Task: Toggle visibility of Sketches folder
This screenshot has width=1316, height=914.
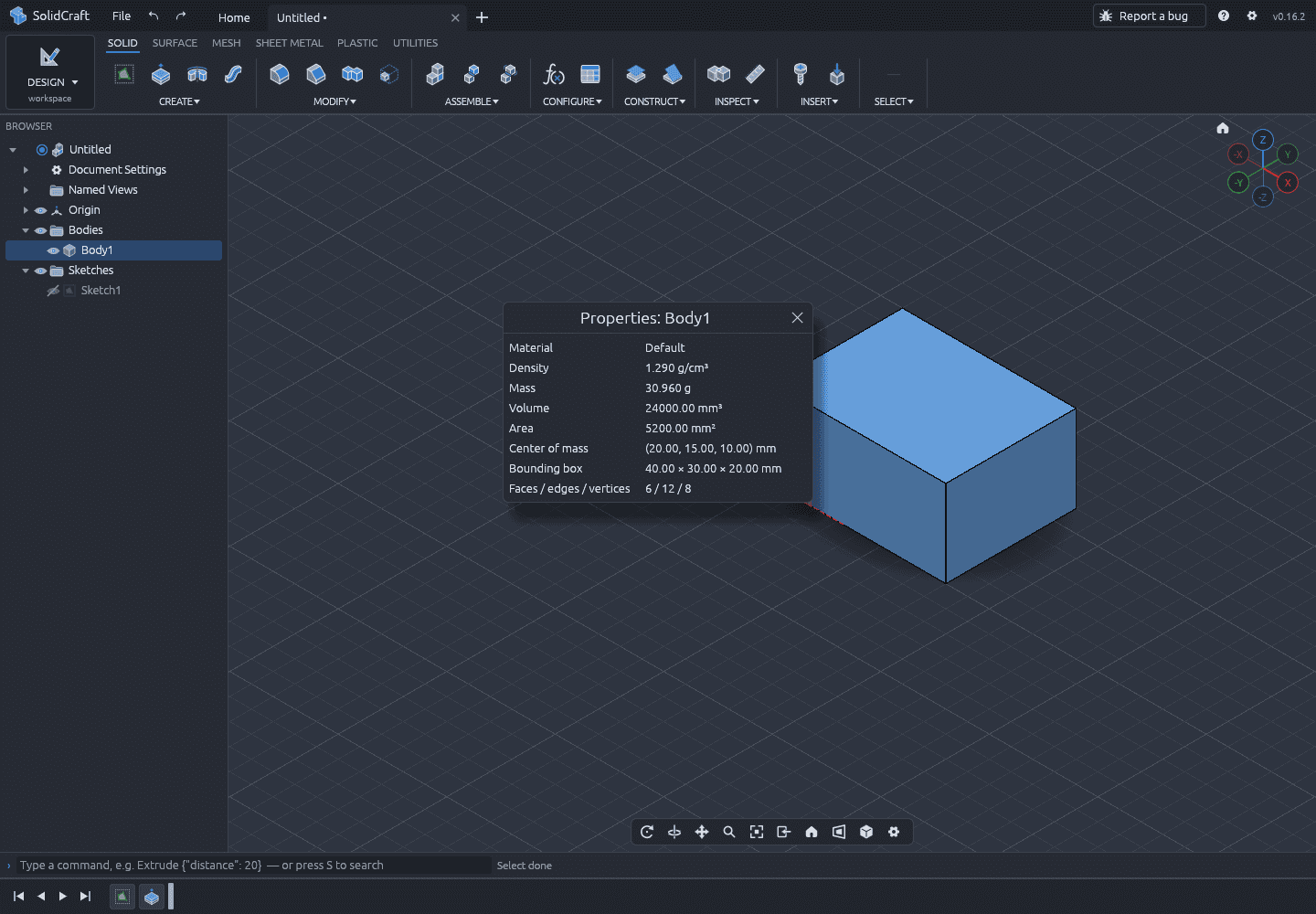Action: point(40,271)
